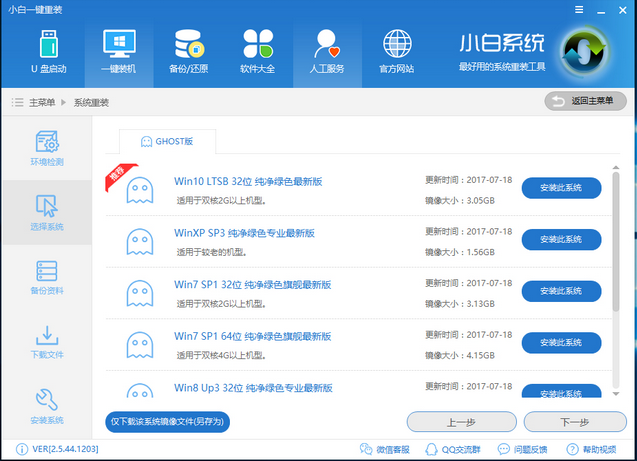Click the 镜像大小：1.56GB text
The width and height of the screenshot is (637, 461).
pos(460,252)
